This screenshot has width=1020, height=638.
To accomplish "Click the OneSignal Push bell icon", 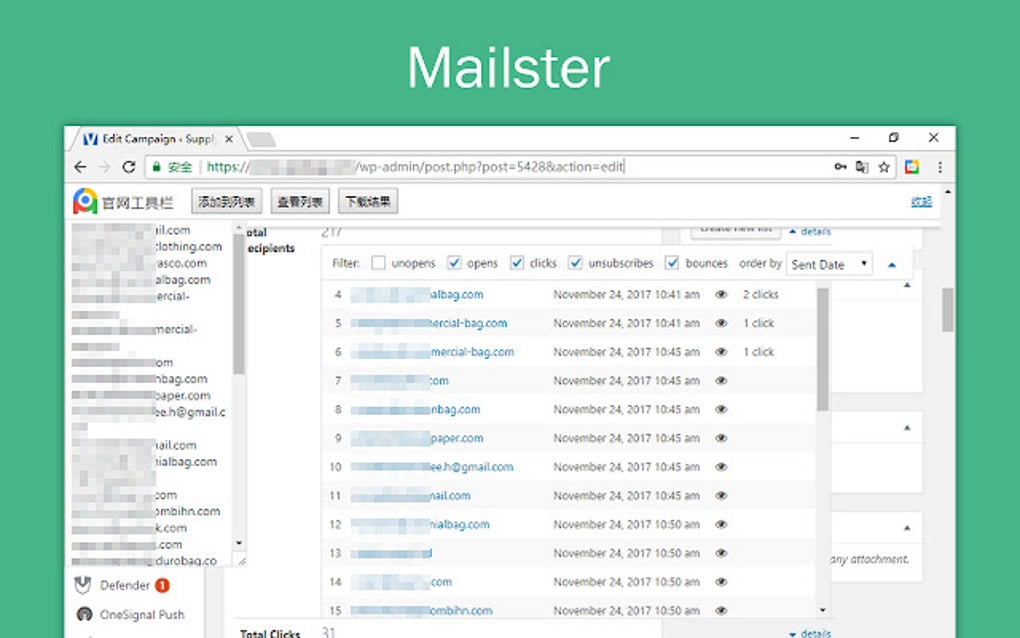I will tap(84, 614).
